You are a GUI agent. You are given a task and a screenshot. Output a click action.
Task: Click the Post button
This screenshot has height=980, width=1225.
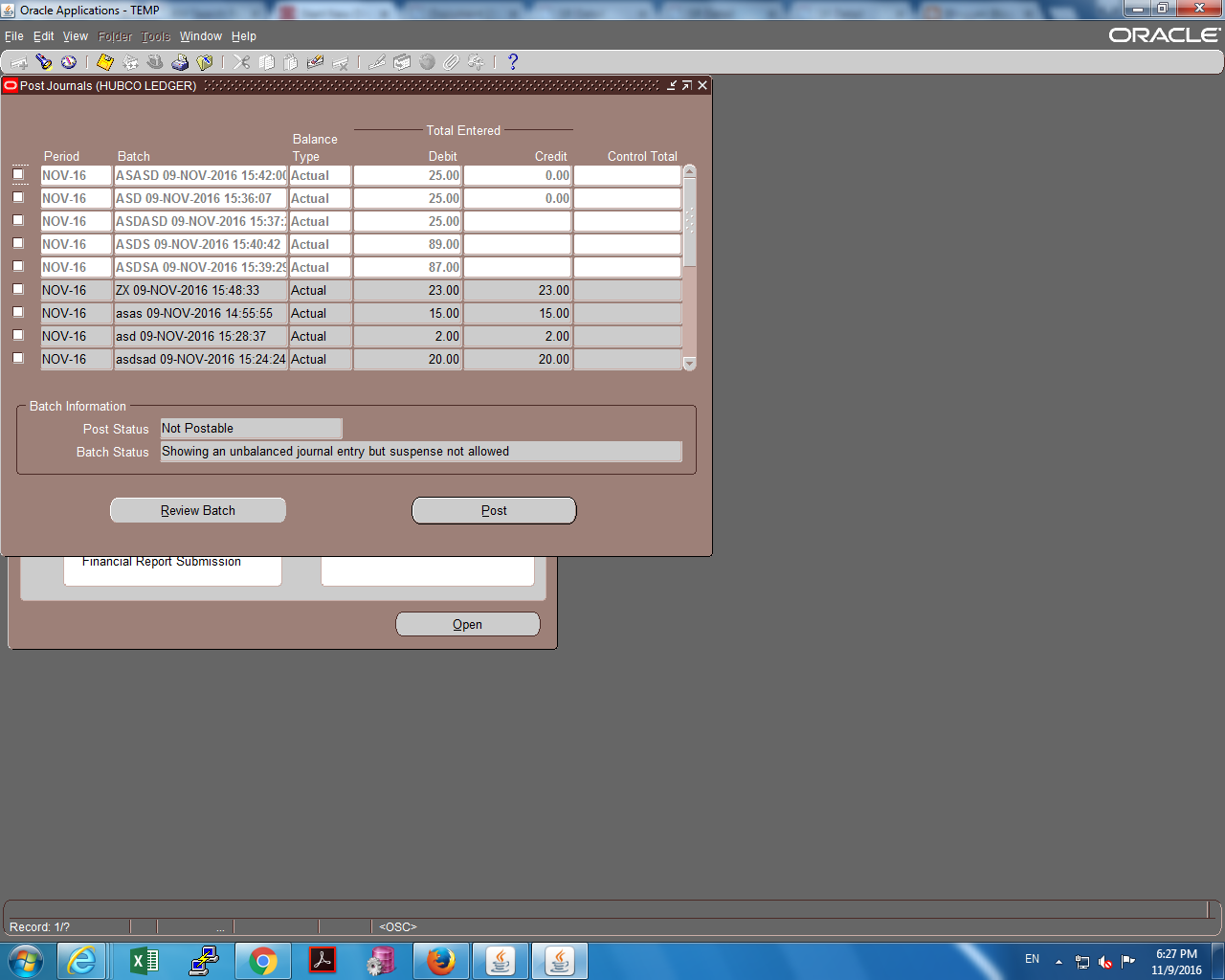tap(494, 509)
